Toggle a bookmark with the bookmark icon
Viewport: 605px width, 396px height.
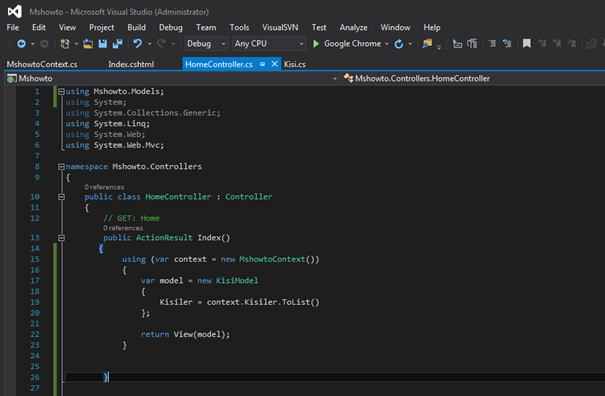(527, 44)
